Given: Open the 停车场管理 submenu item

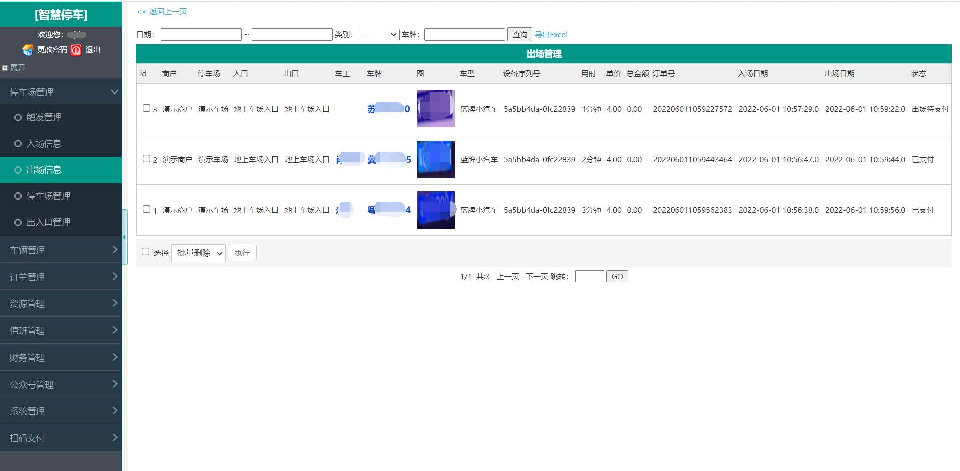Looking at the screenshot, I should tap(61, 196).
